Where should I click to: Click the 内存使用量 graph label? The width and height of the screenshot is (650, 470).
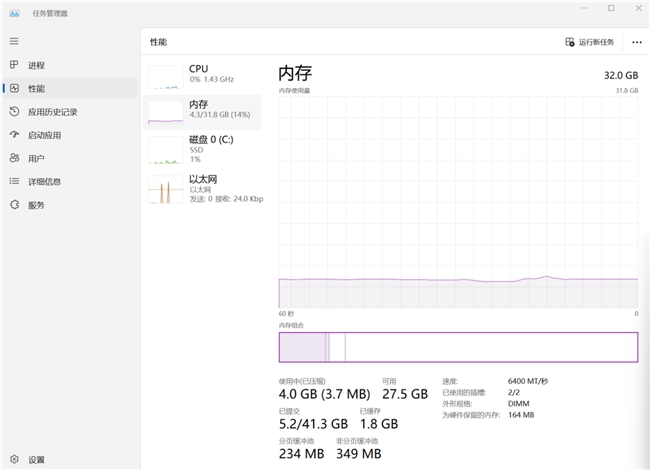pos(294,90)
